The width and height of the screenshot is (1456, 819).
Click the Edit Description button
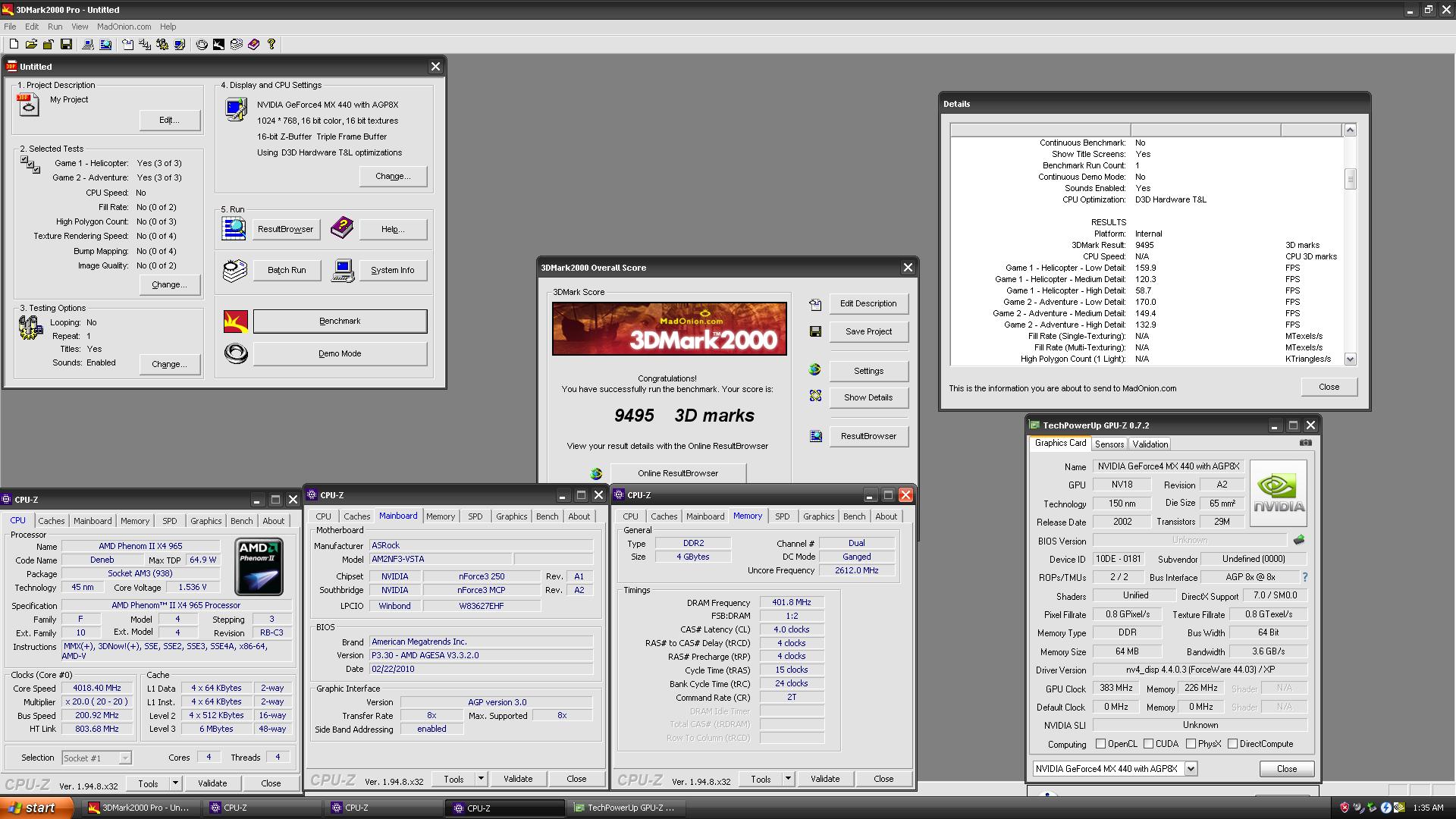tap(868, 303)
